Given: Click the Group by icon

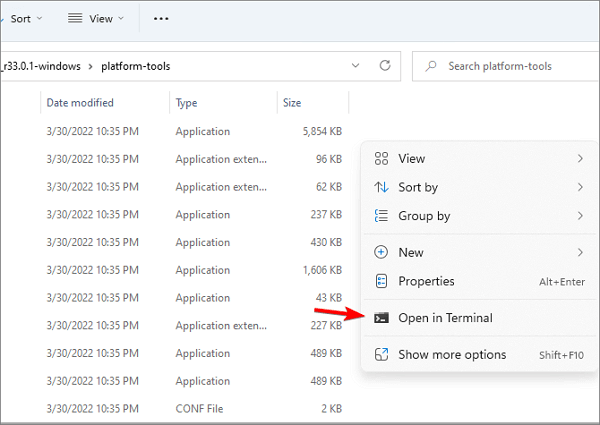Looking at the screenshot, I should pos(381,215).
